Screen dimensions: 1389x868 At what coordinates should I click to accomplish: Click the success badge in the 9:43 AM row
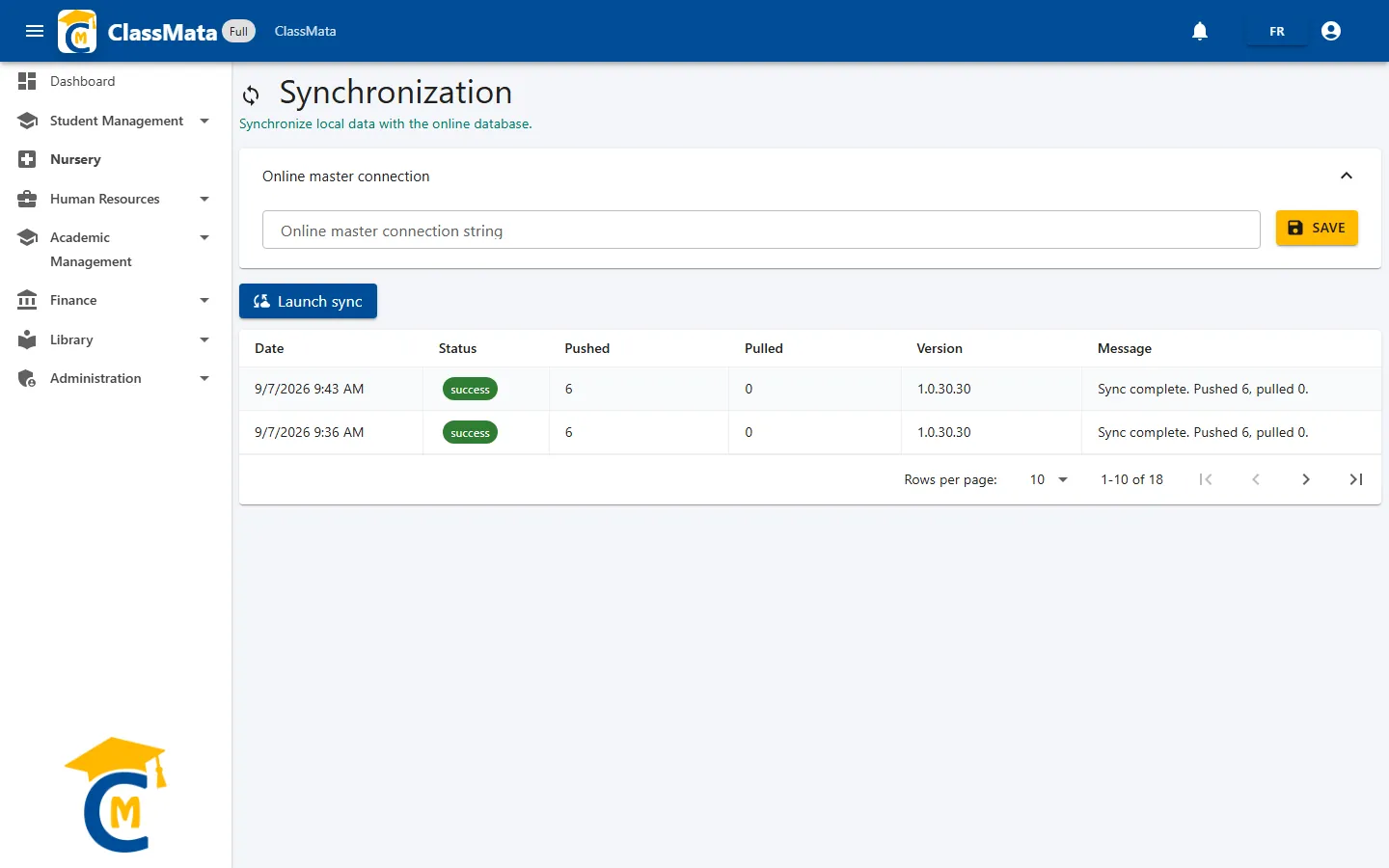coord(470,389)
